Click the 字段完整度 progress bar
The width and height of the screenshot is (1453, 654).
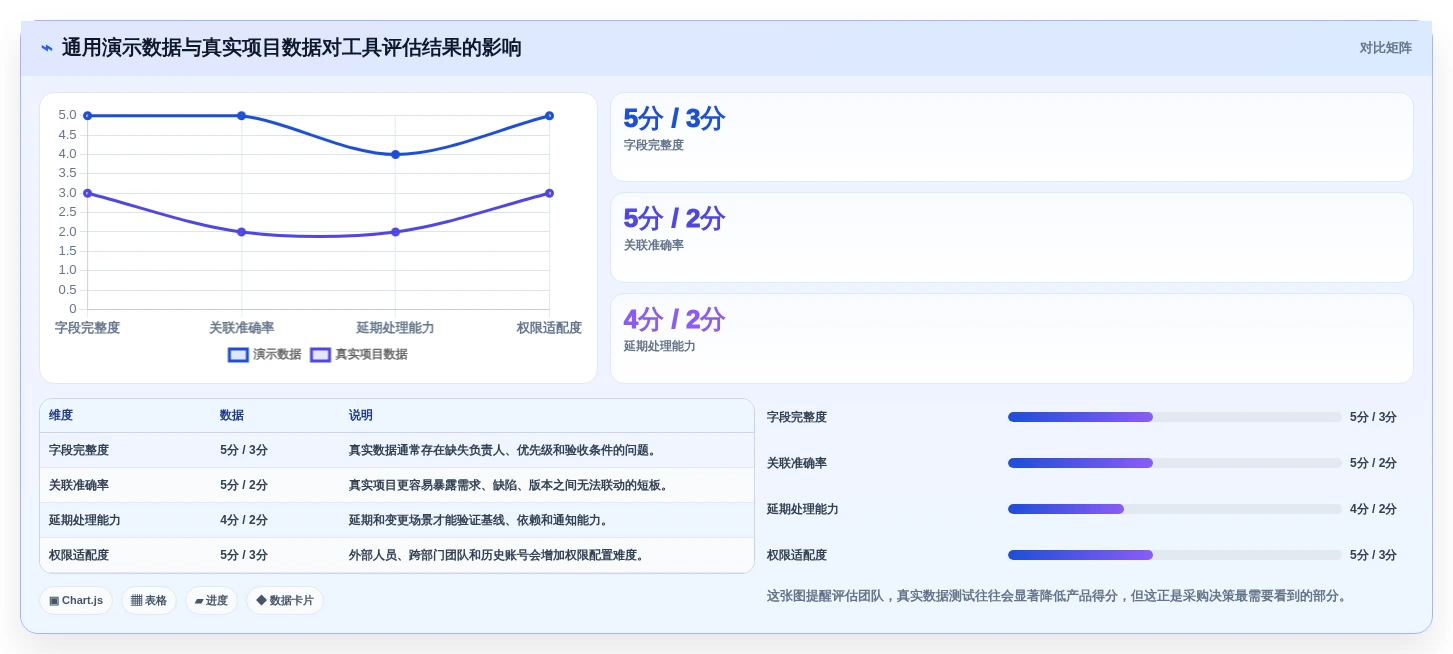[1175, 417]
